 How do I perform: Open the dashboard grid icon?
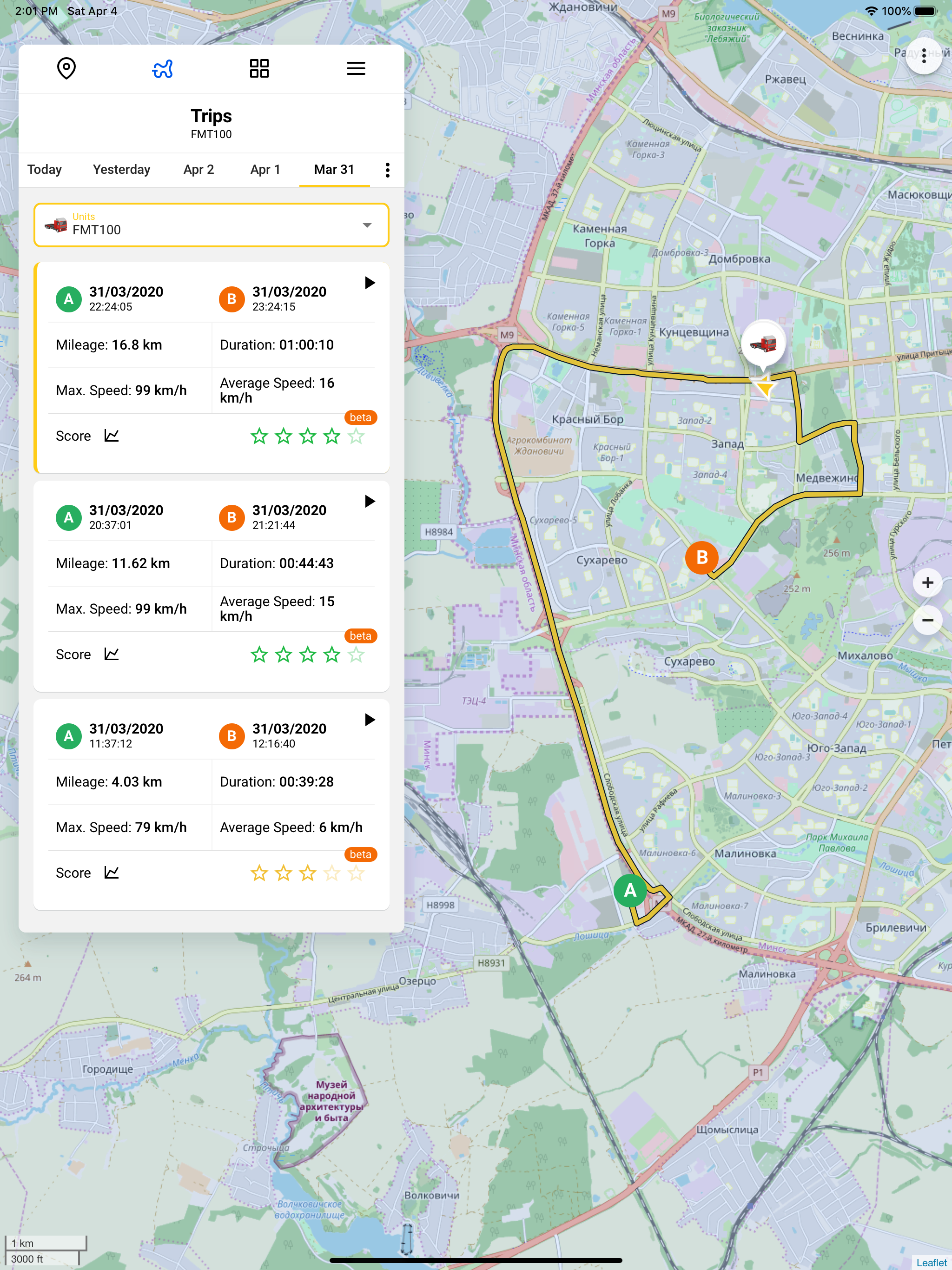(259, 68)
